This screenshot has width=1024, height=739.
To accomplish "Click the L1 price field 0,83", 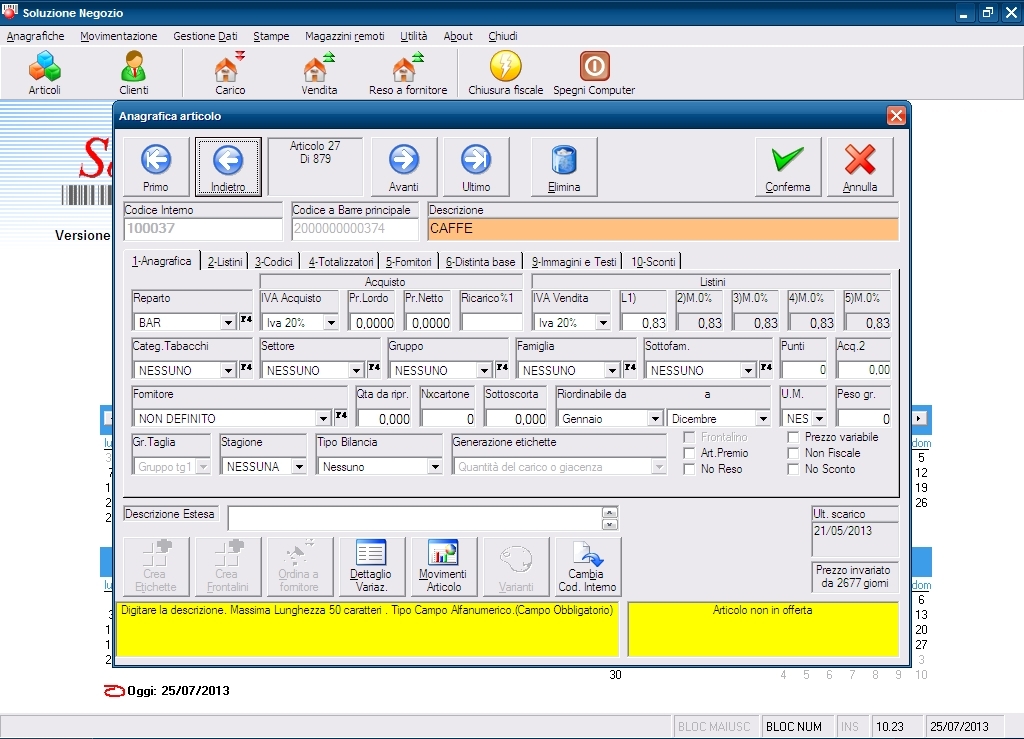I will pyautogui.click(x=643, y=322).
